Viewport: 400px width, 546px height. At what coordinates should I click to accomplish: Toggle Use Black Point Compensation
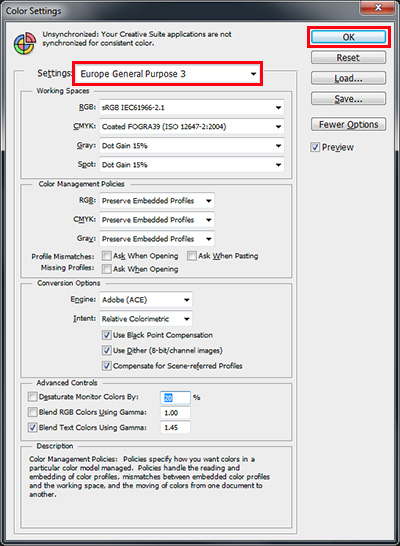coord(107,335)
